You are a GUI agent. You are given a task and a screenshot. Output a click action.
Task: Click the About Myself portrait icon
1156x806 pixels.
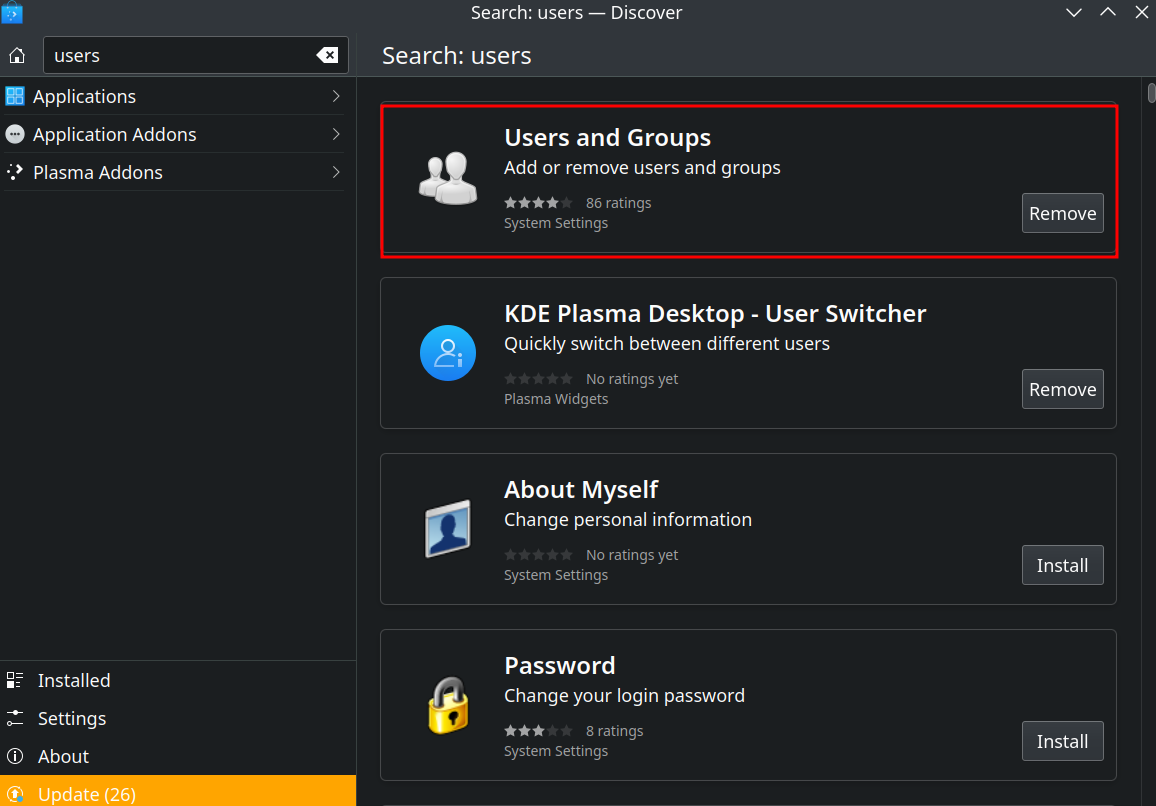coord(448,529)
